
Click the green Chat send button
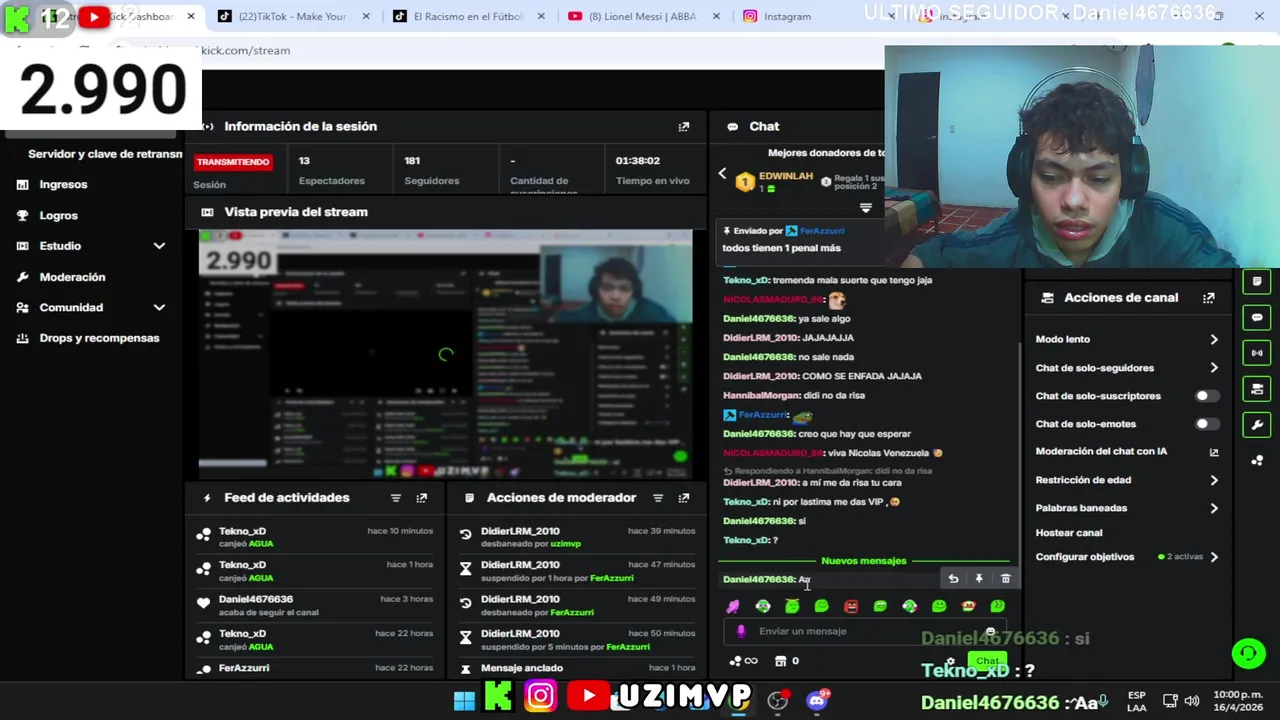pyautogui.click(x=987, y=661)
